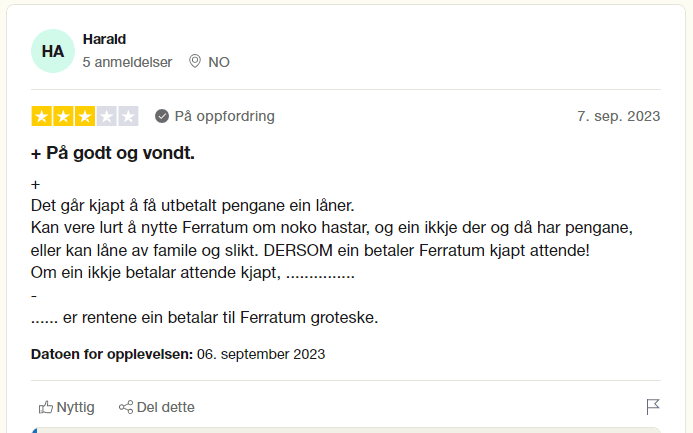
Task: Click the thumbs-up icon
Action: point(45,407)
